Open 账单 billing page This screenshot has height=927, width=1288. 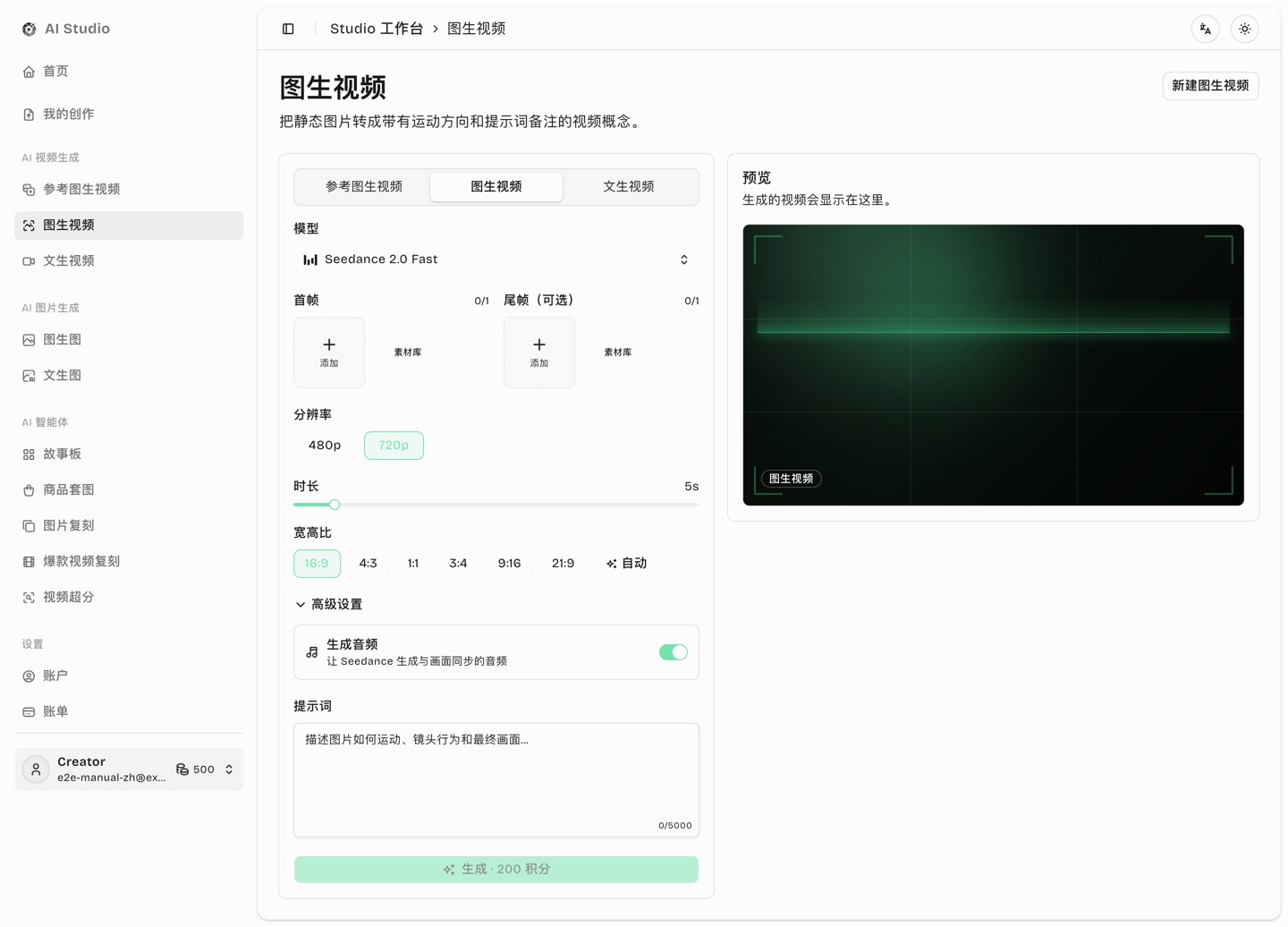coord(129,712)
